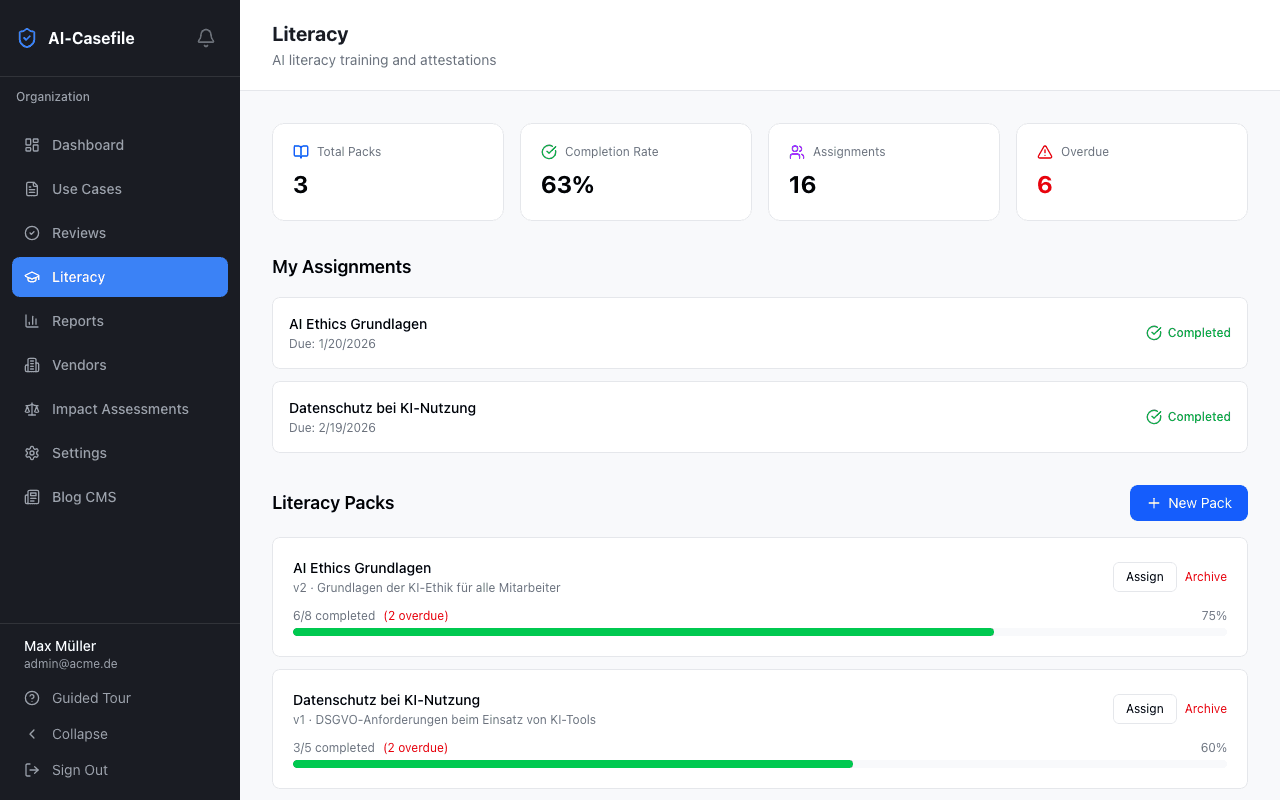Screen dimensions: 1280x800
Task: Open the Max Müller profile area
Action: pos(70,654)
